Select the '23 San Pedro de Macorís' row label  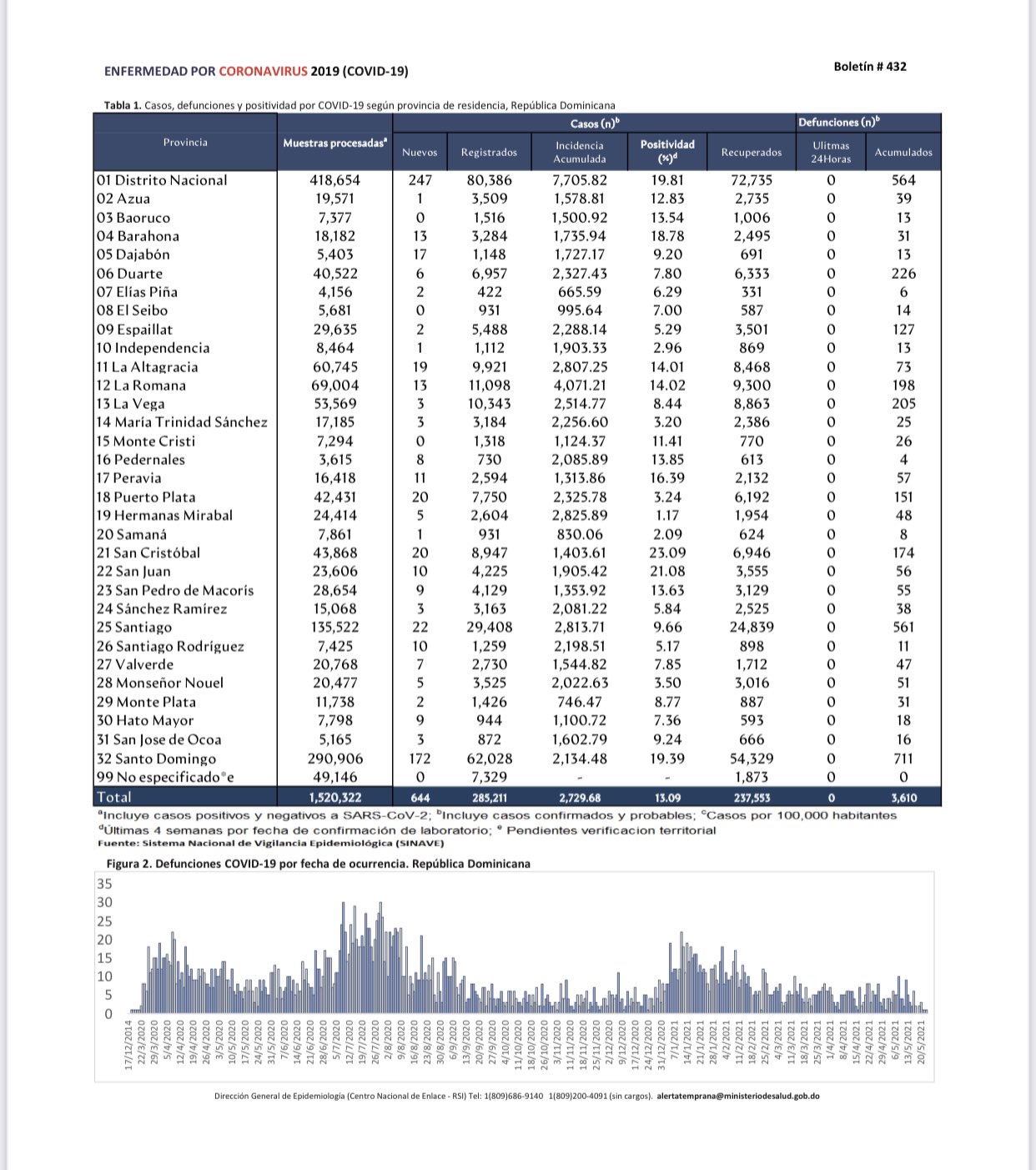(x=175, y=590)
